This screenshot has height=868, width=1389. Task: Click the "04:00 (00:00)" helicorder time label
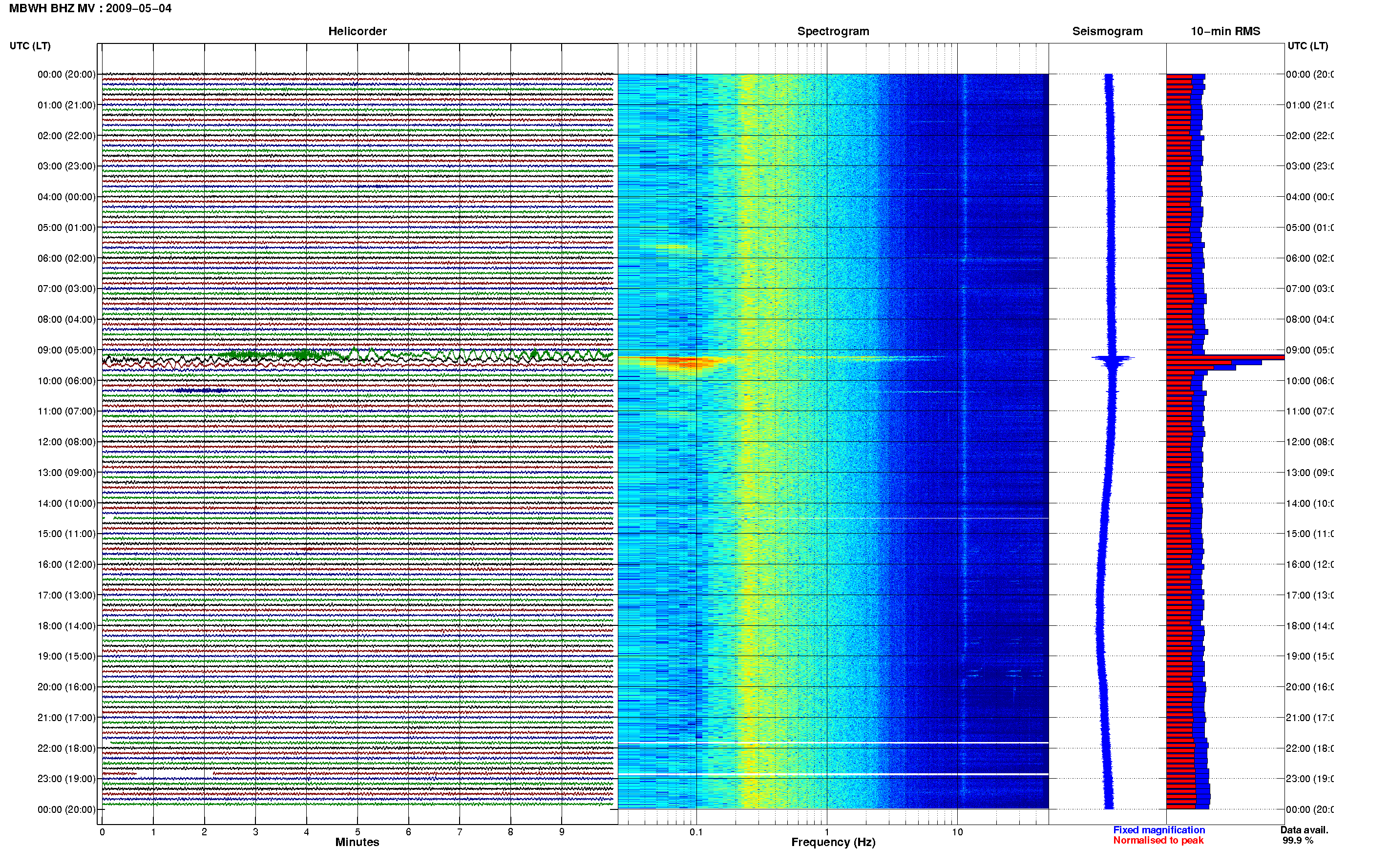coord(66,197)
